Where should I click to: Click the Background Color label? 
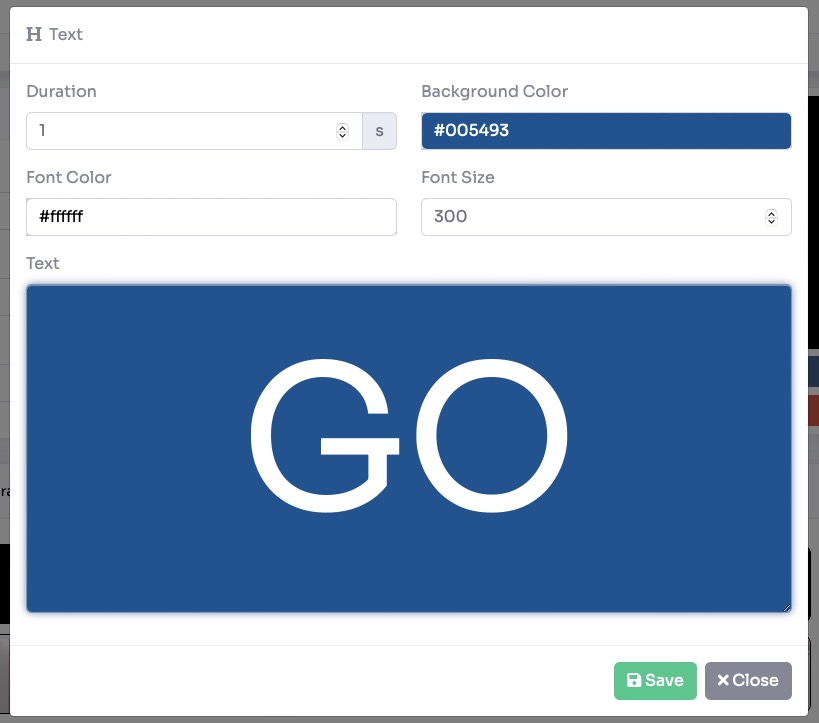click(494, 91)
